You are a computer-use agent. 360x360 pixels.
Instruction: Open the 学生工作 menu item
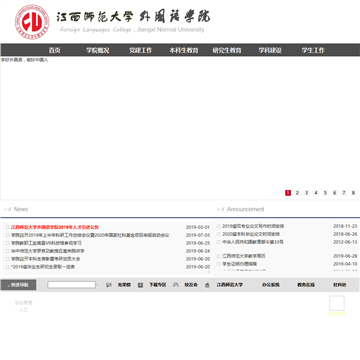(x=313, y=50)
